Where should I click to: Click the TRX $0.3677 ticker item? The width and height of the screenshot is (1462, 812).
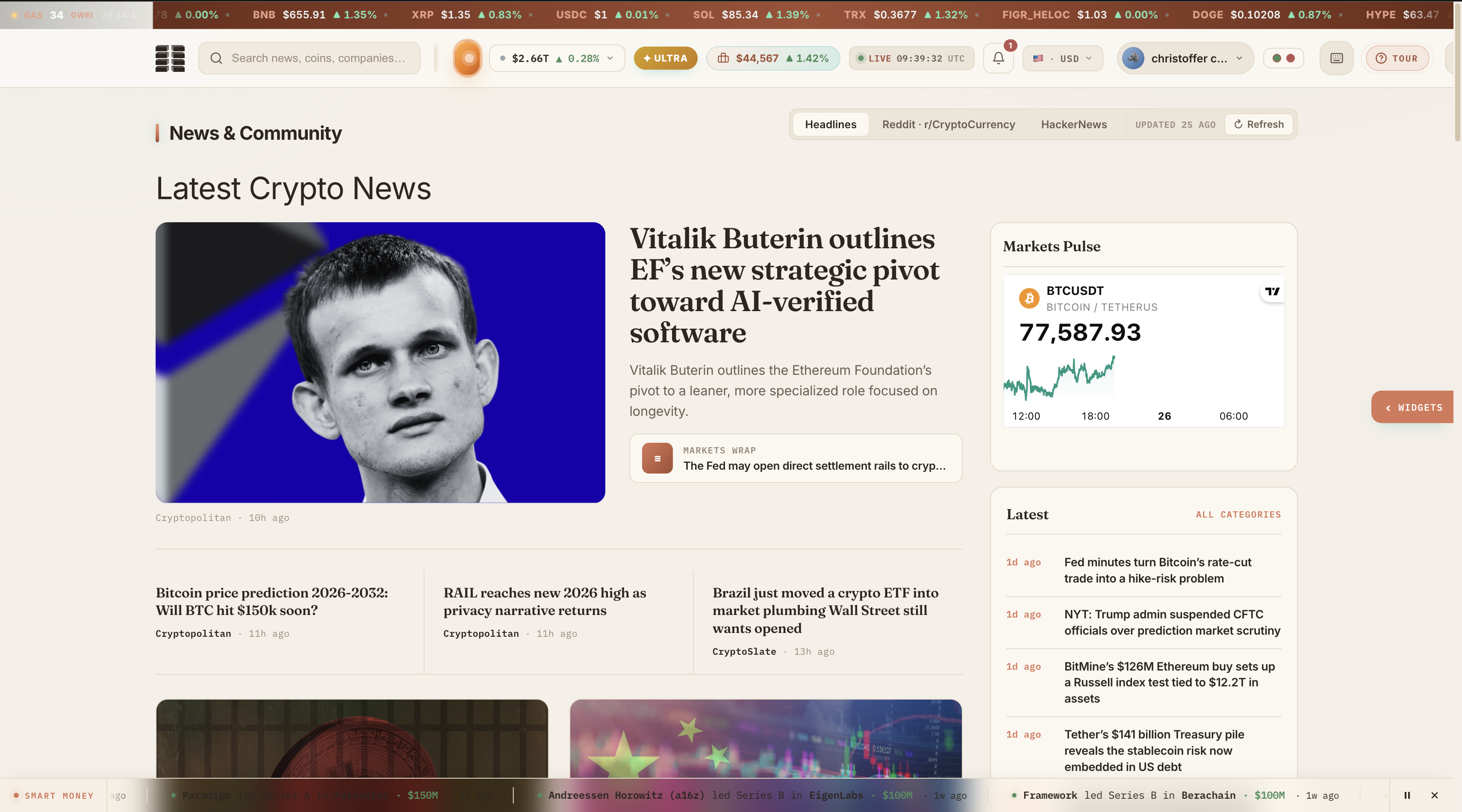click(905, 15)
